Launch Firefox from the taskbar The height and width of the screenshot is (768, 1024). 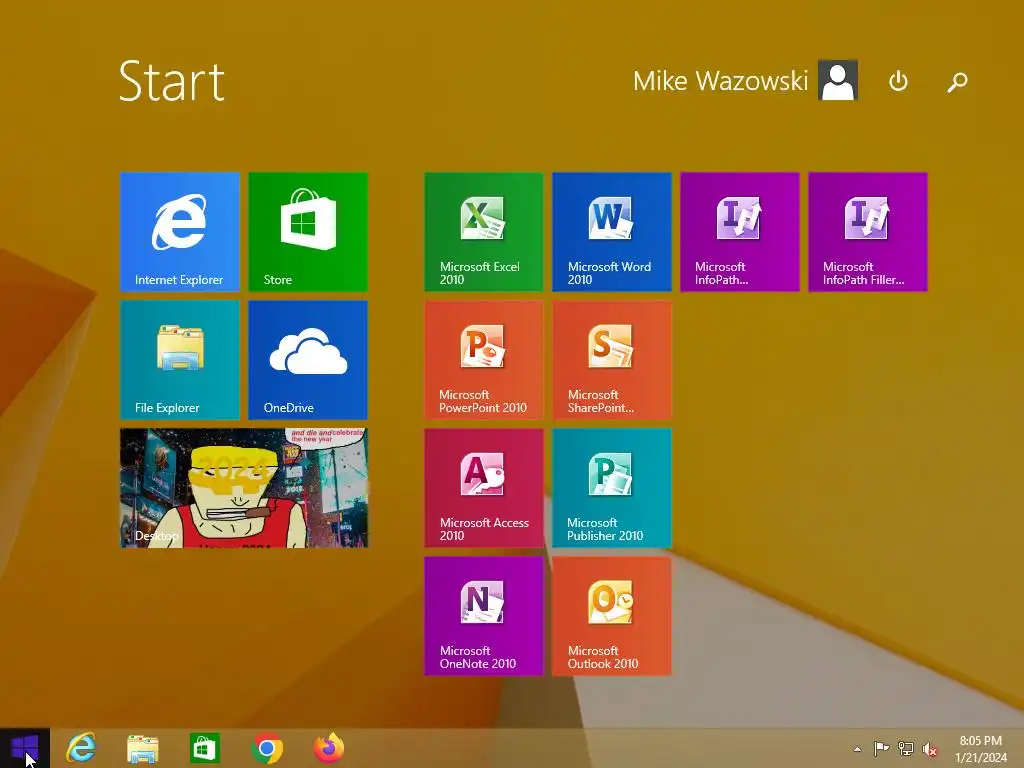[x=329, y=748]
